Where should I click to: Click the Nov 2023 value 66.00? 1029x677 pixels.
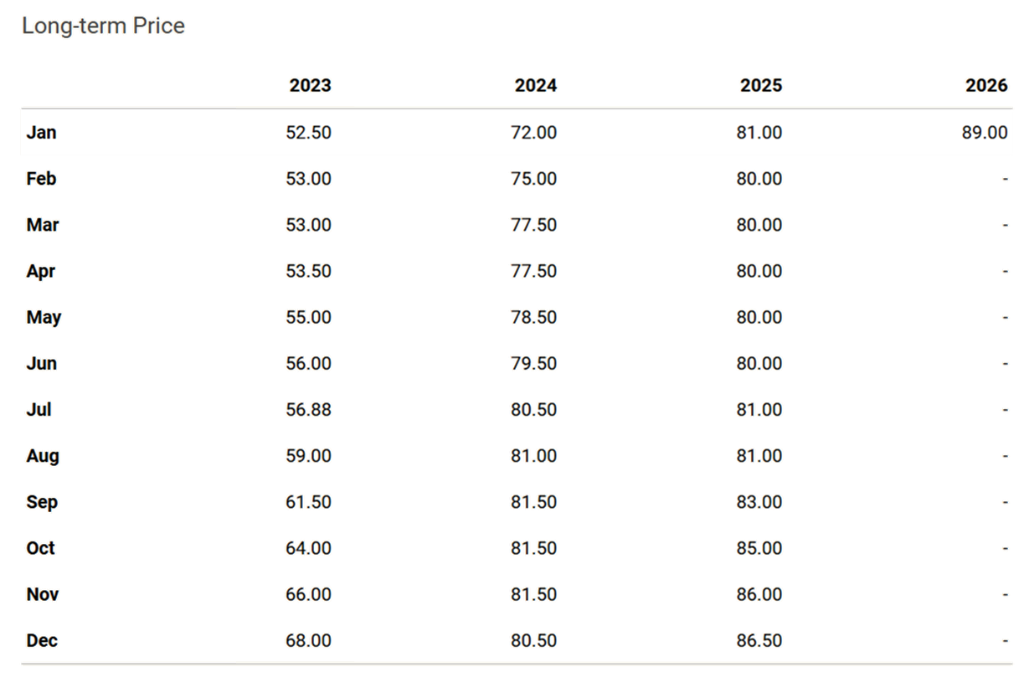308,594
